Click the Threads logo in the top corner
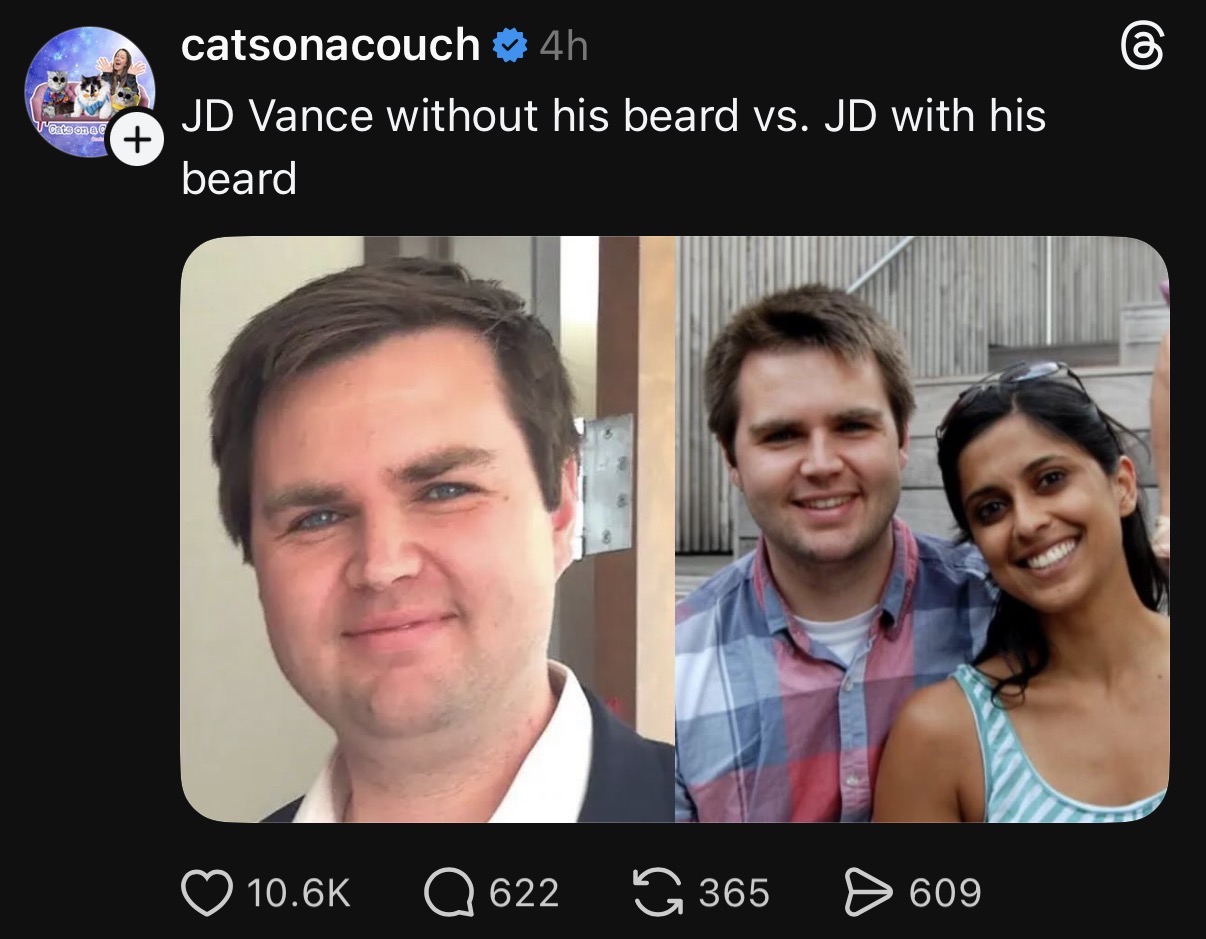The image size is (1206, 939). 1142,47
